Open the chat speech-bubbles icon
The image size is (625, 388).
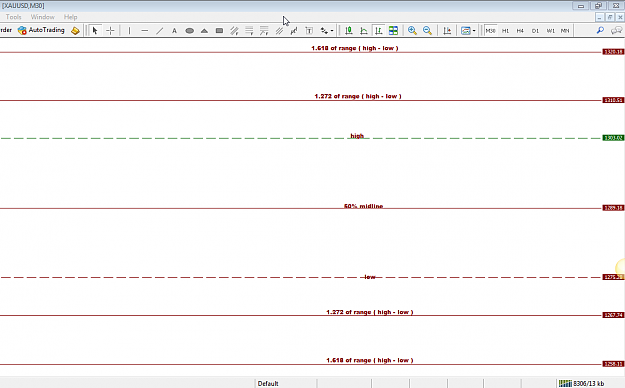click(x=616, y=30)
